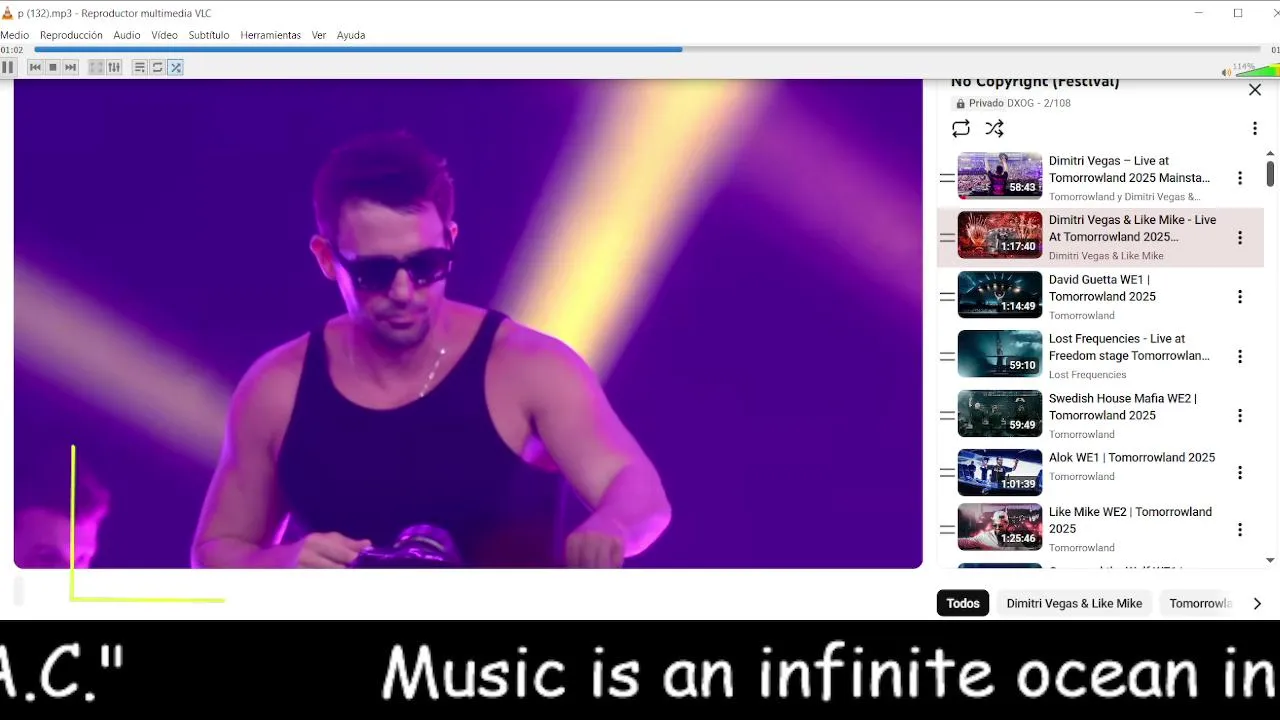Maximize the VLC window
The width and height of the screenshot is (1280, 720).
[1238, 13]
